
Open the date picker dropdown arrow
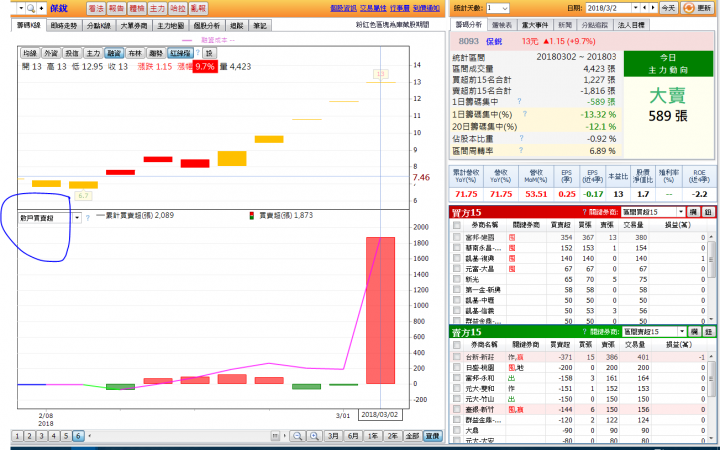636,8
